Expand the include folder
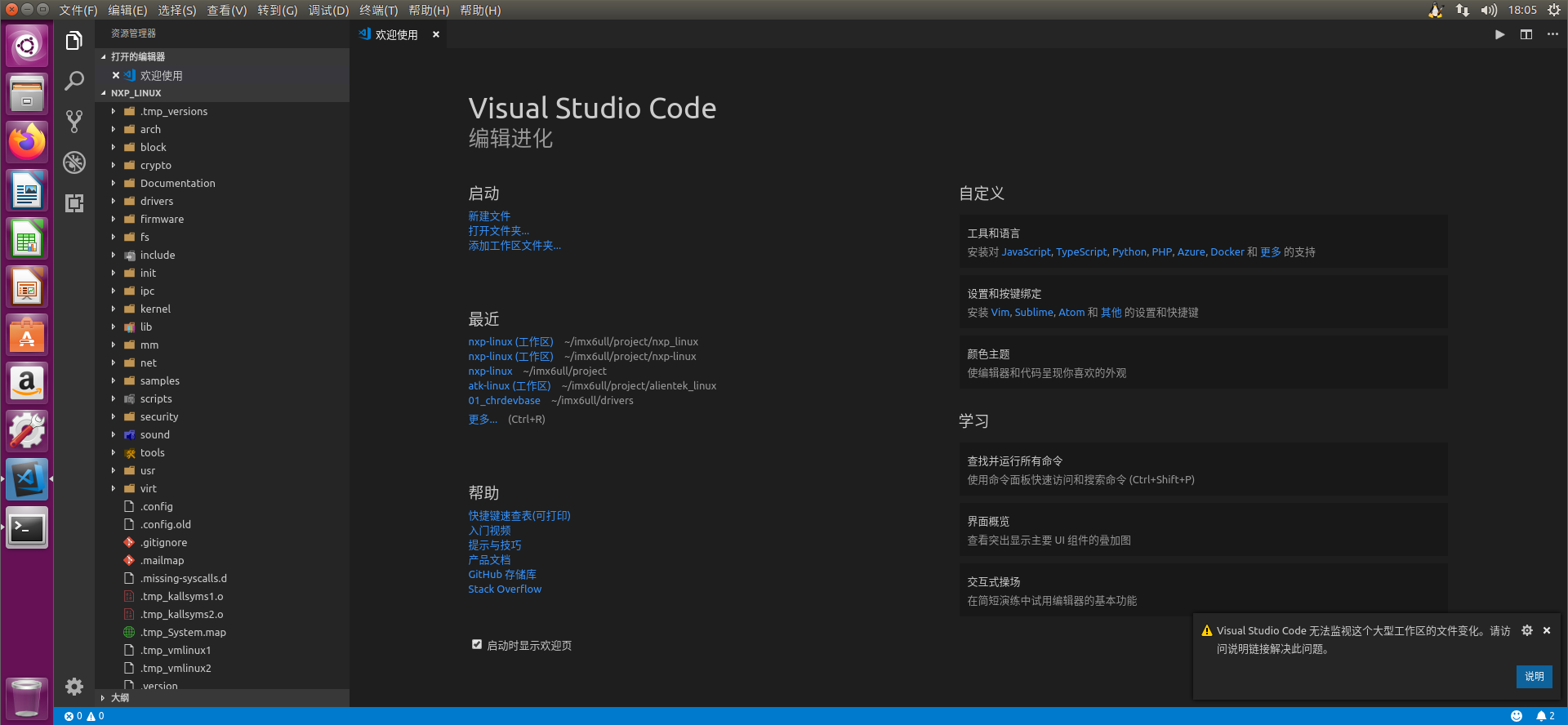1568x725 pixels. pos(222,255)
